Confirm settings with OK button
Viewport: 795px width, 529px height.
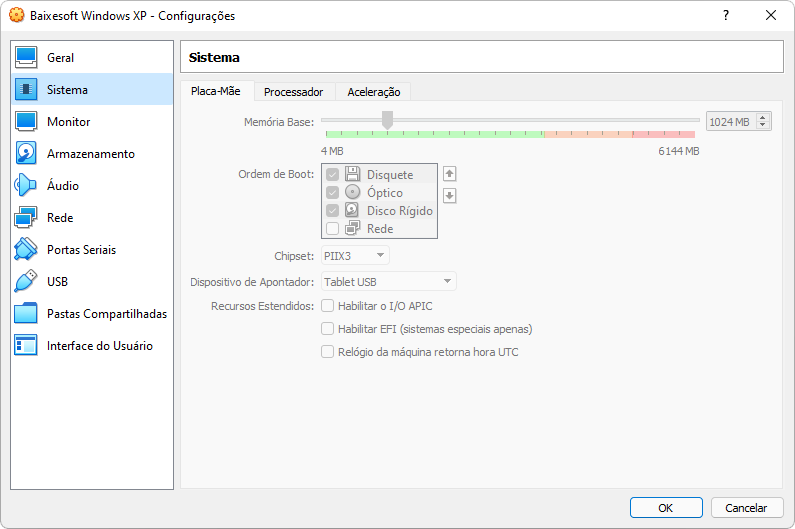point(666,508)
